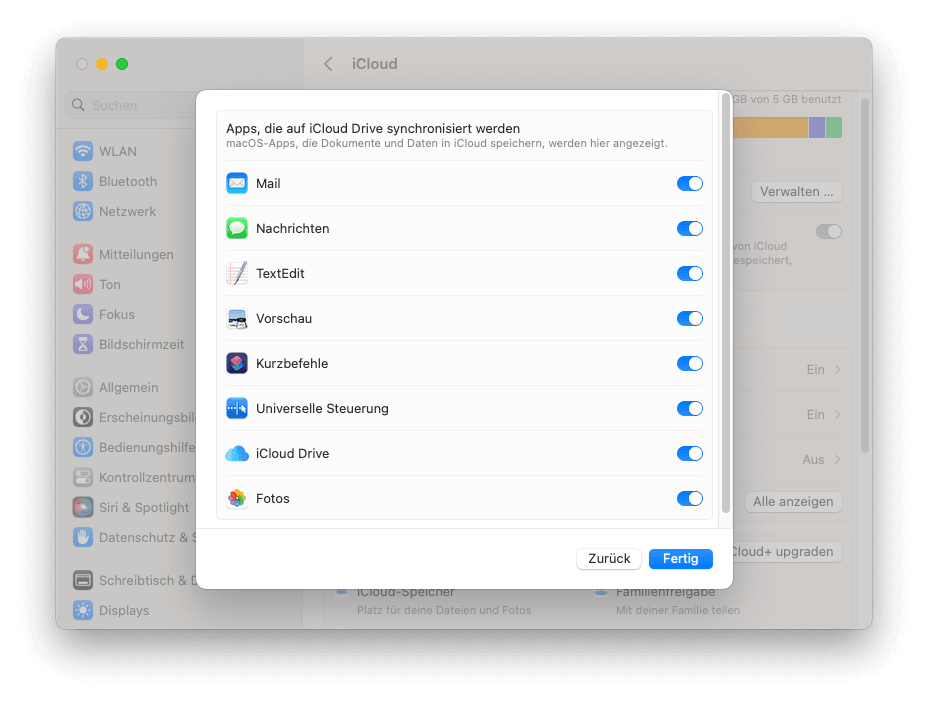Screen dimensions: 928x703
Task: Select Fokus in the sidebar
Action: [x=117, y=314]
